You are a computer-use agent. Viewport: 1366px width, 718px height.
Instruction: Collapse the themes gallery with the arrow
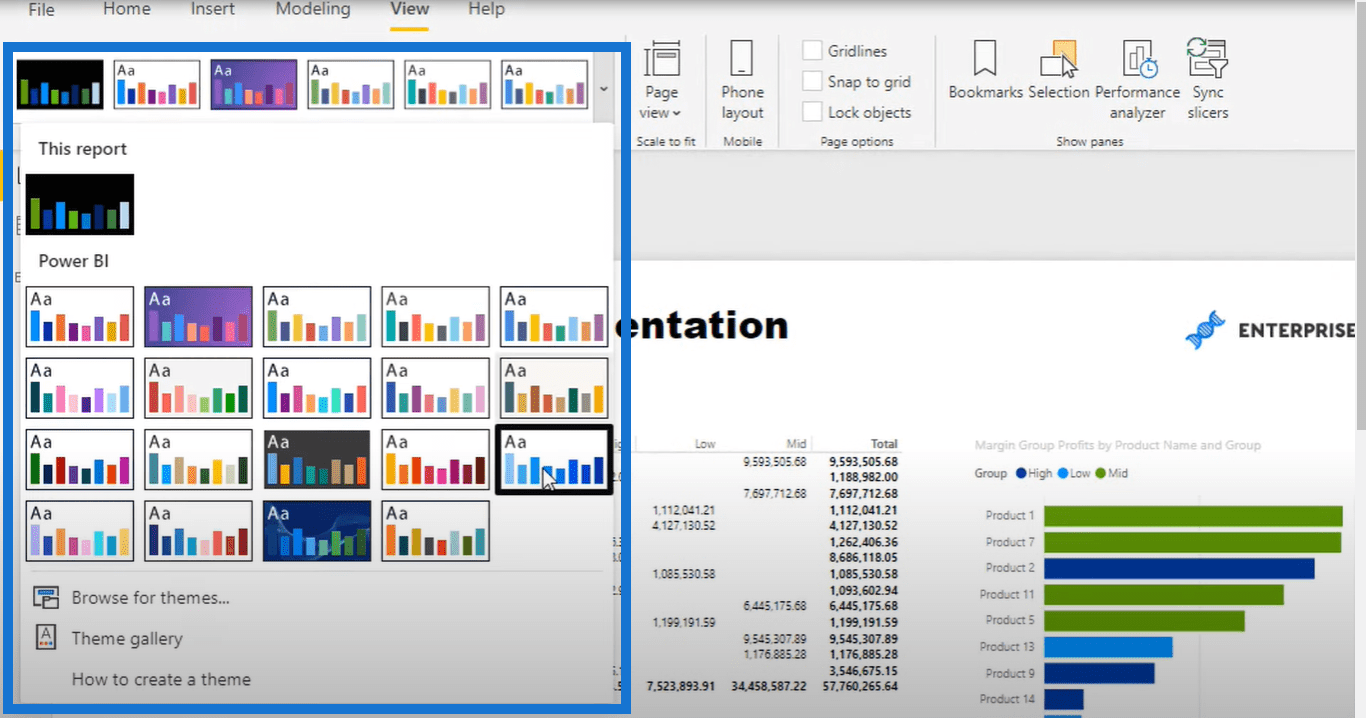tap(603, 89)
